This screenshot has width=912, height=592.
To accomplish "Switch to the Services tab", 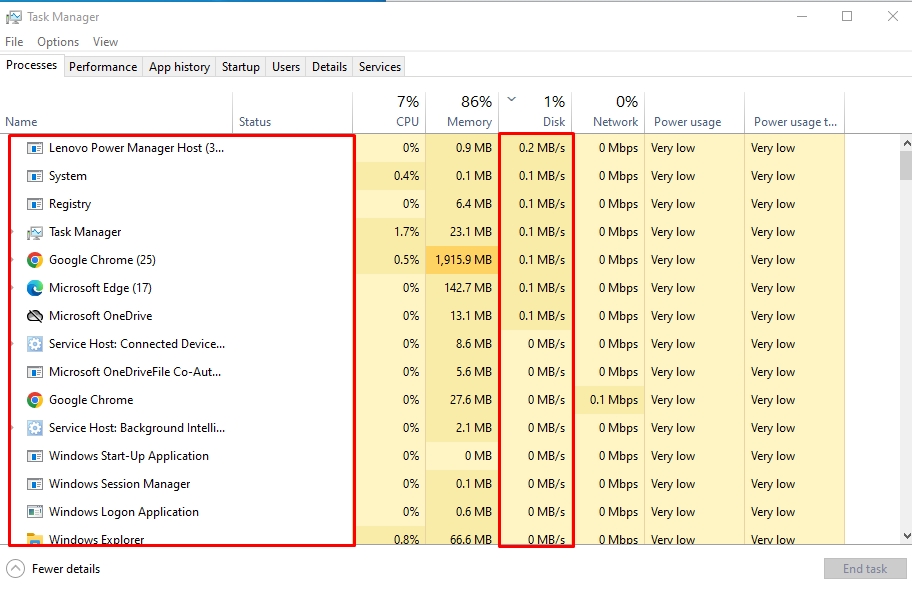I will [x=380, y=67].
